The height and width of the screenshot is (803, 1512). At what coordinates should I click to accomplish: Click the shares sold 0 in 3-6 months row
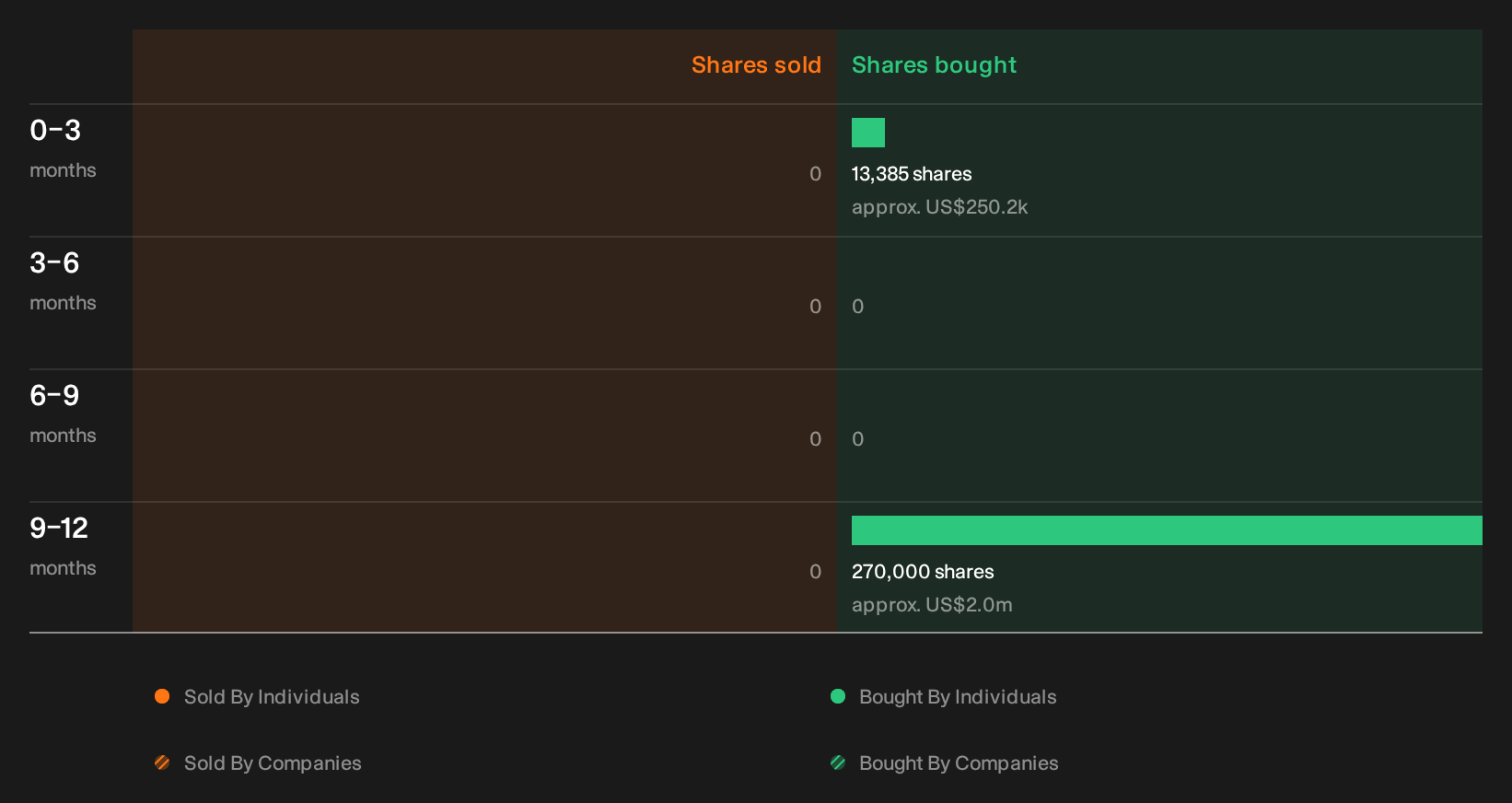click(815, 307)
